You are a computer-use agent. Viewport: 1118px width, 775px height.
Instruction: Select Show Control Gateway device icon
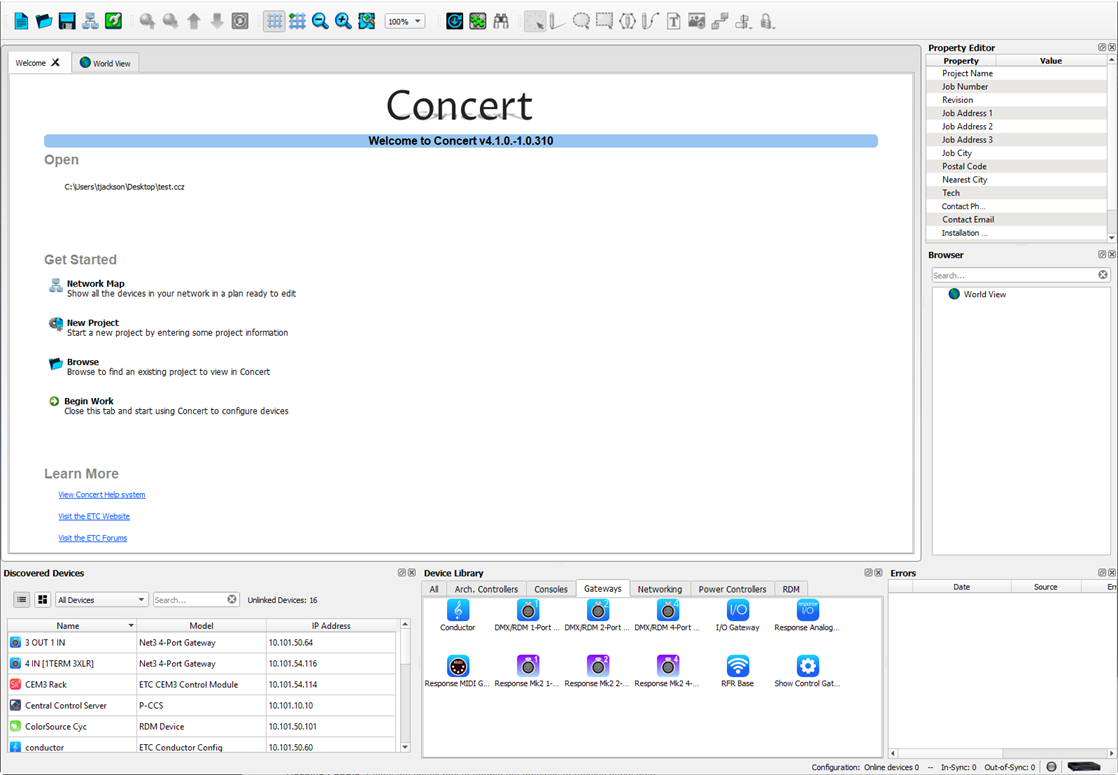pyautogui.click(x=807, y=671)
